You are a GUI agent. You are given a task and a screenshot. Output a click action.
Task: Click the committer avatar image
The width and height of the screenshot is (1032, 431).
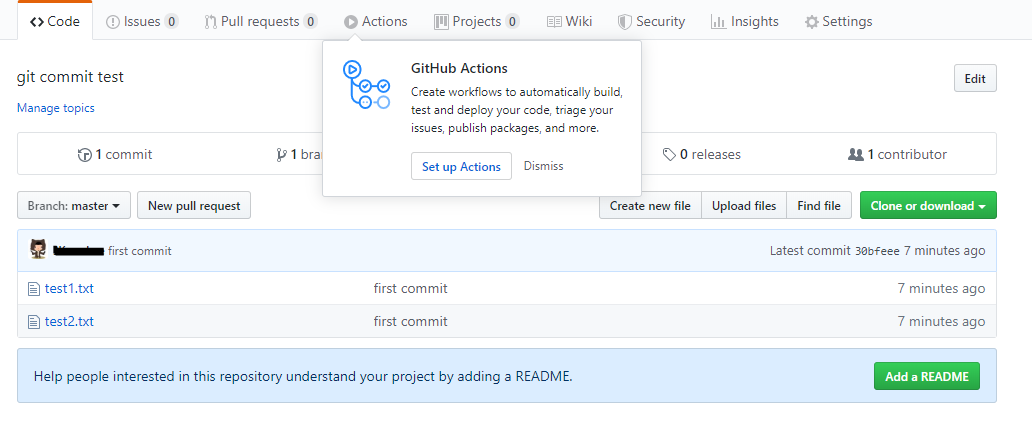[38, 250]
